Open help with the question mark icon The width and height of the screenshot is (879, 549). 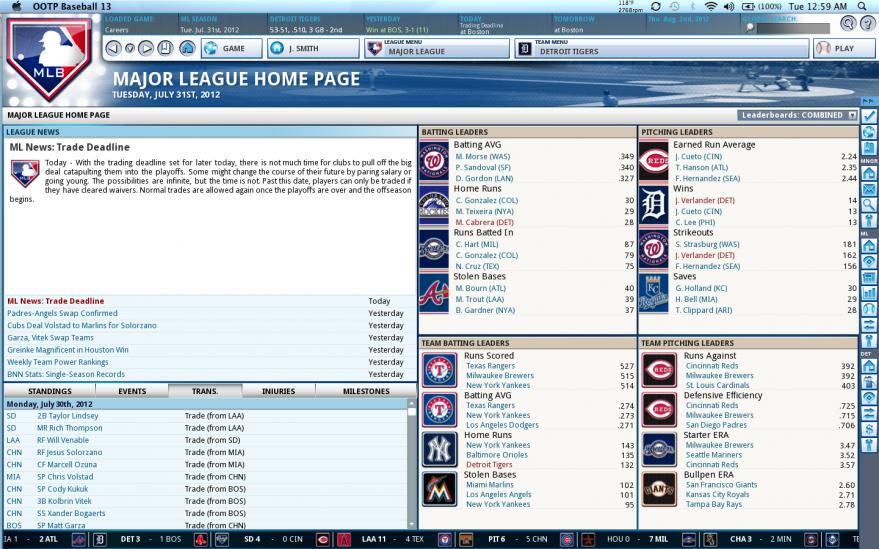tap(867, 24)
